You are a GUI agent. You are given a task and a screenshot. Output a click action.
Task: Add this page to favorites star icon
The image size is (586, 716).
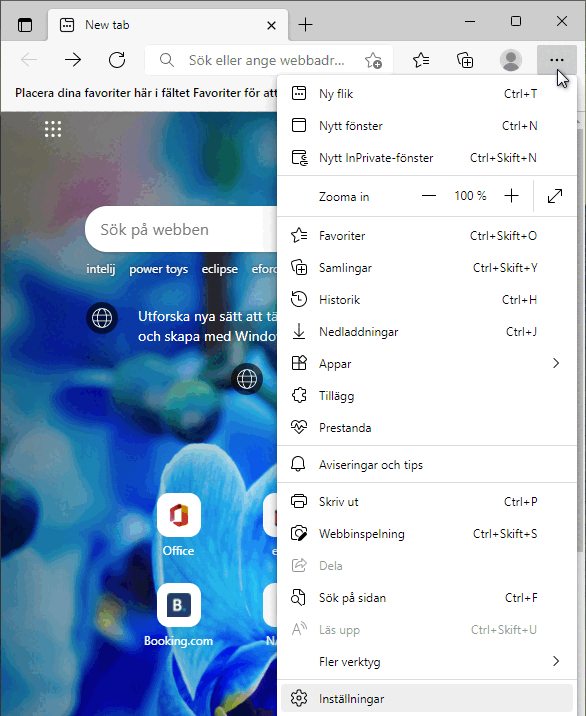[x=373, y=60]
